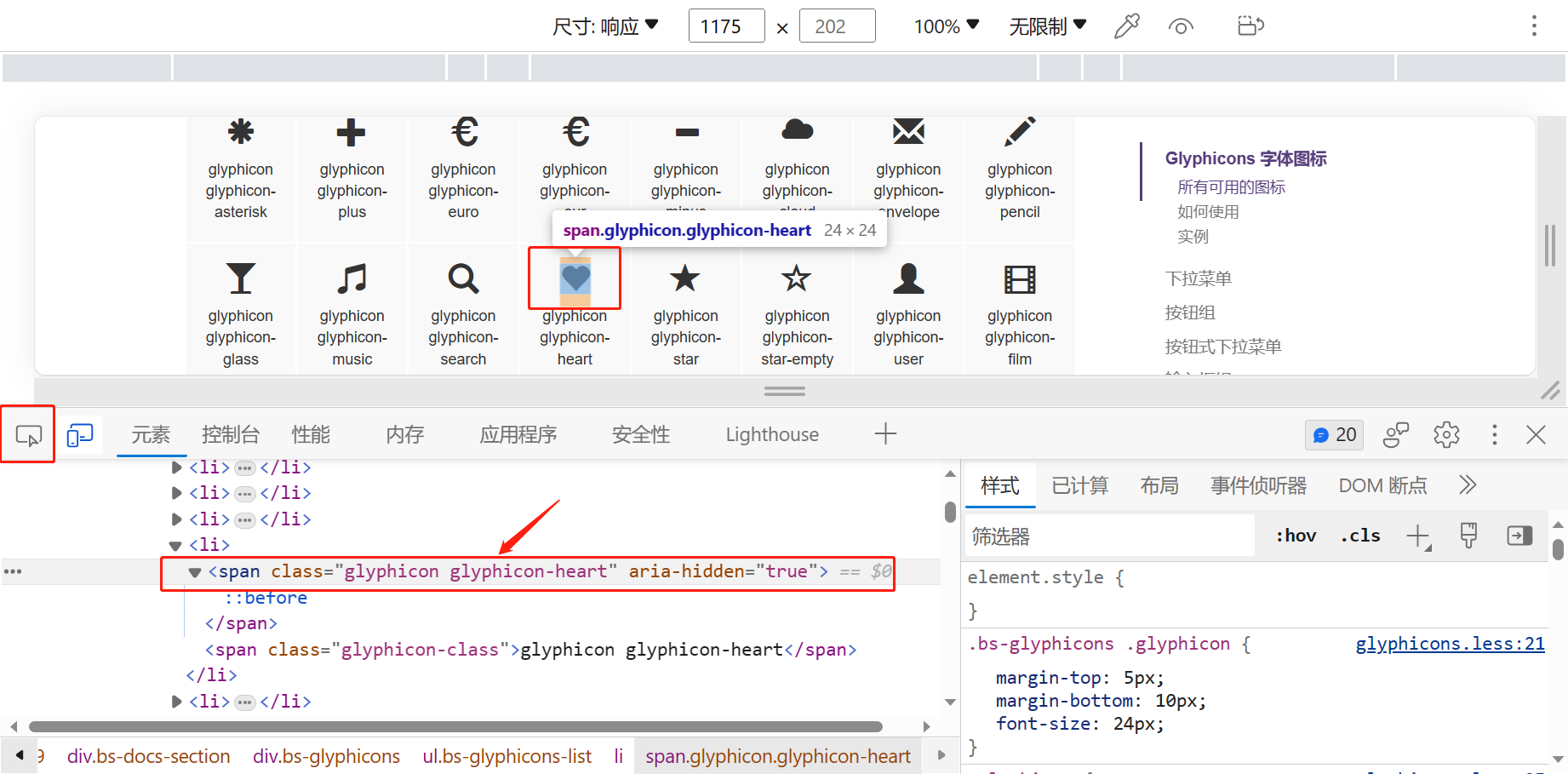Collapse the open li element node
The image size is (1568, 774).
[x=176, y=546]
